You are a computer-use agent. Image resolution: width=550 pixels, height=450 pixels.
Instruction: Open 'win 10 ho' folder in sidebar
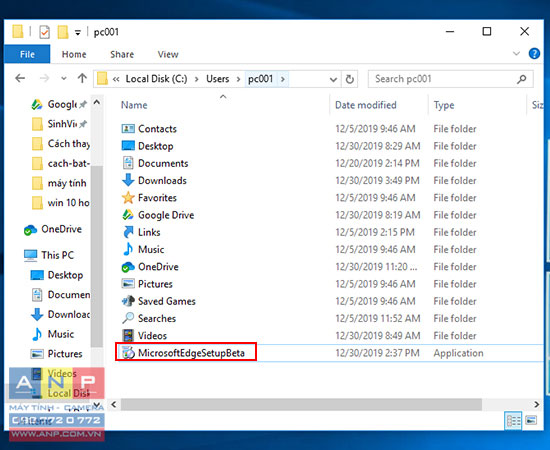[x=60, y=202]
